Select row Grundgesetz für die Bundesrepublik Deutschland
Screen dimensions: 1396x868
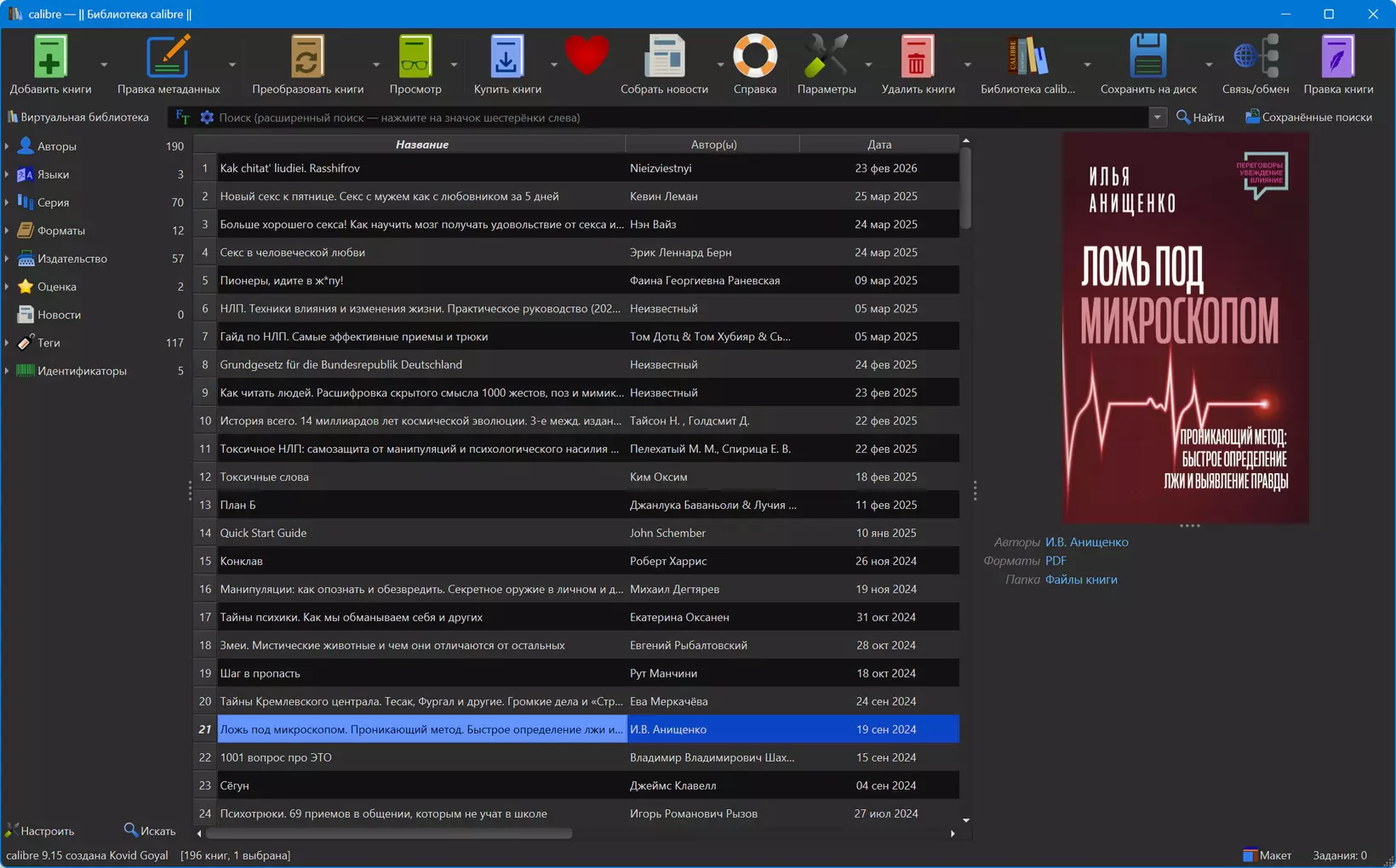pos(576,364)
